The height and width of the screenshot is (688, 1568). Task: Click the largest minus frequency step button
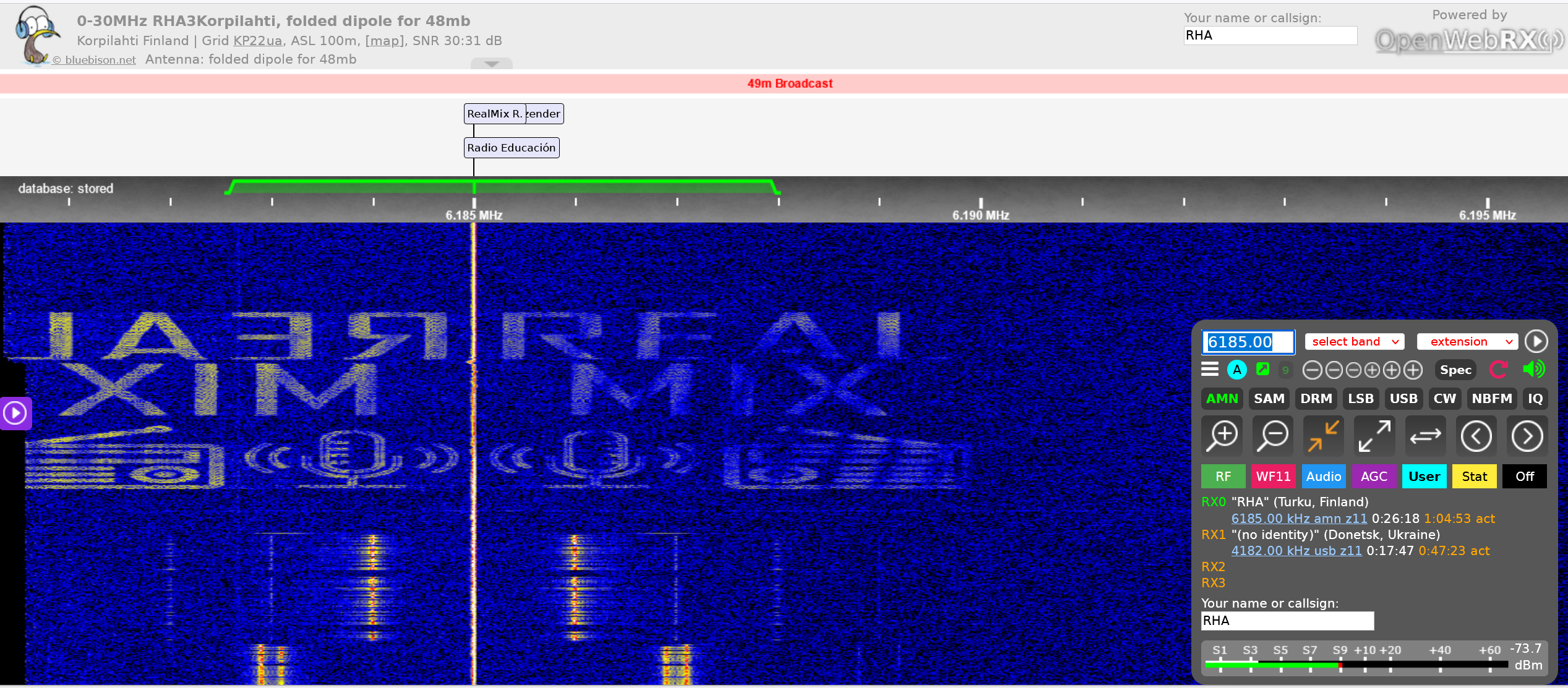click(1312, 370)
